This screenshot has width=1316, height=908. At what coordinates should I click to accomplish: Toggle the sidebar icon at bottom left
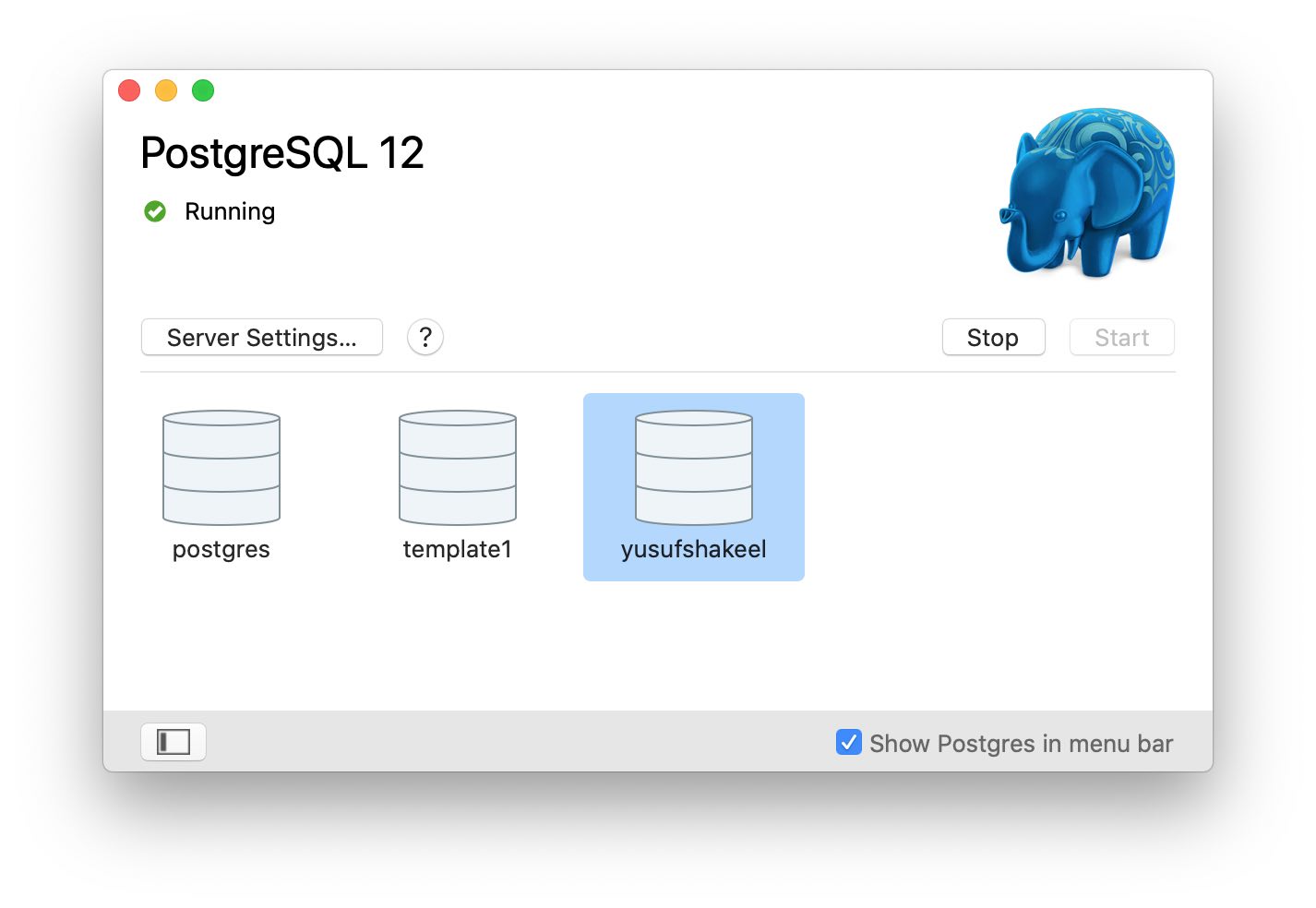pos(173,741)
